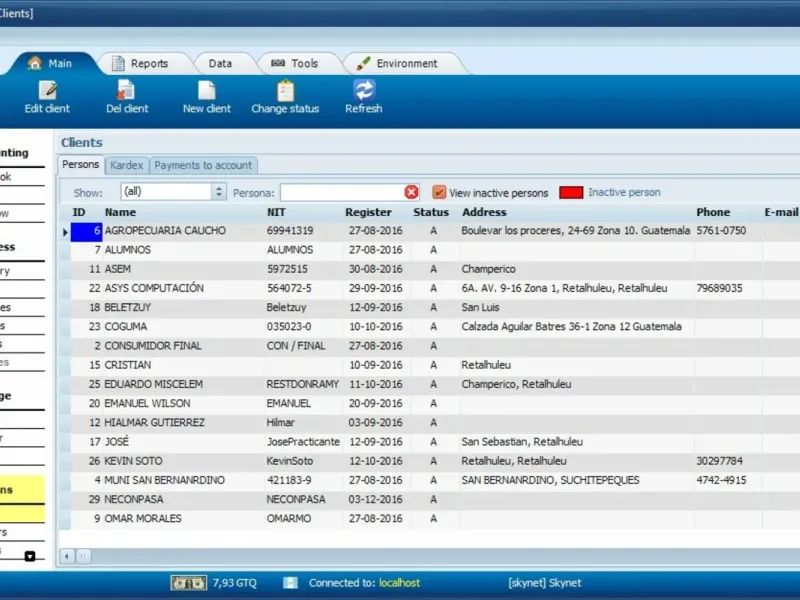Open the Data ribbon tab
800x600 pixels.
coord(220,63)
